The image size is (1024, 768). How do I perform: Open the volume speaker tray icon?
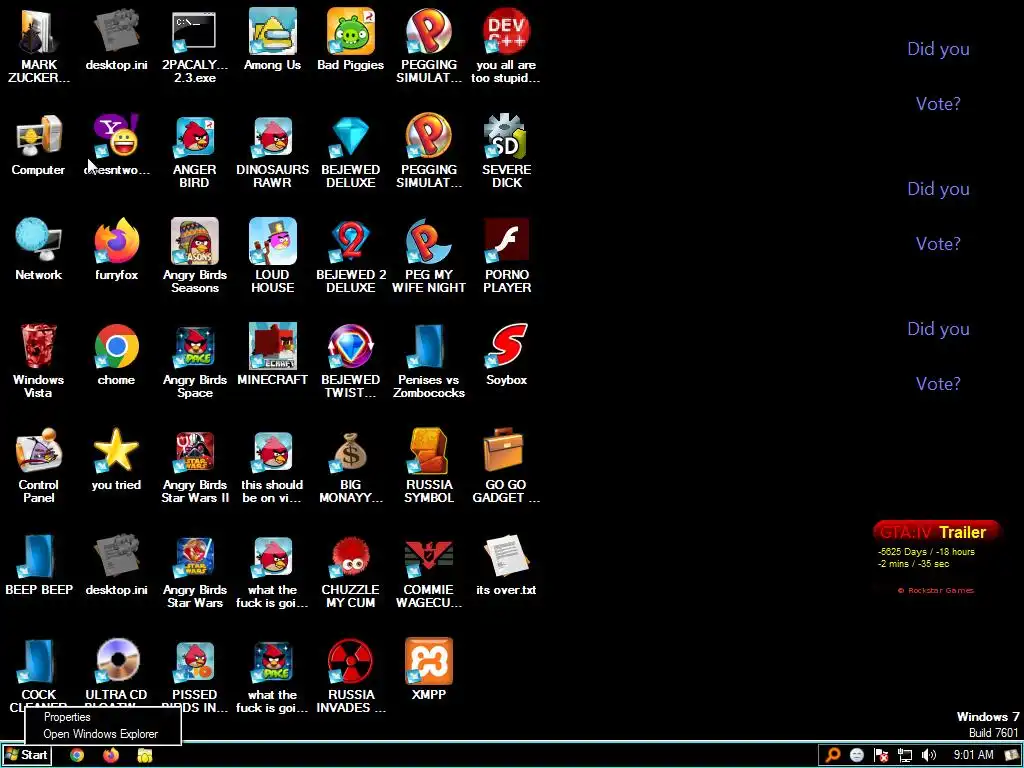[929, 755]
